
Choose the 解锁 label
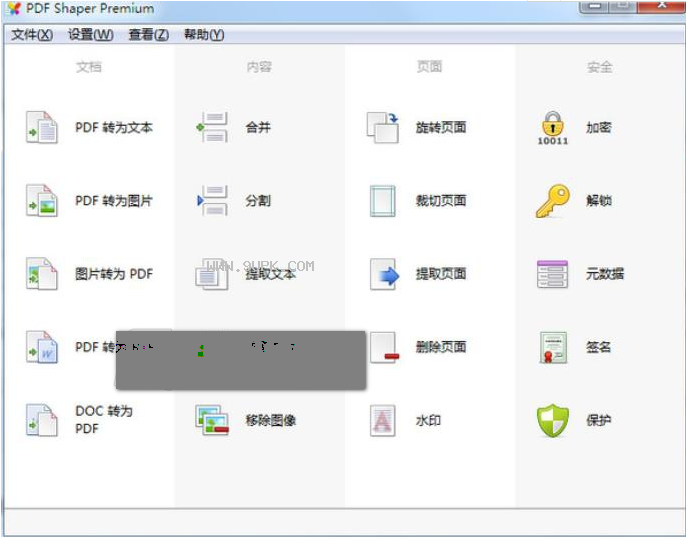coord(598,200)
